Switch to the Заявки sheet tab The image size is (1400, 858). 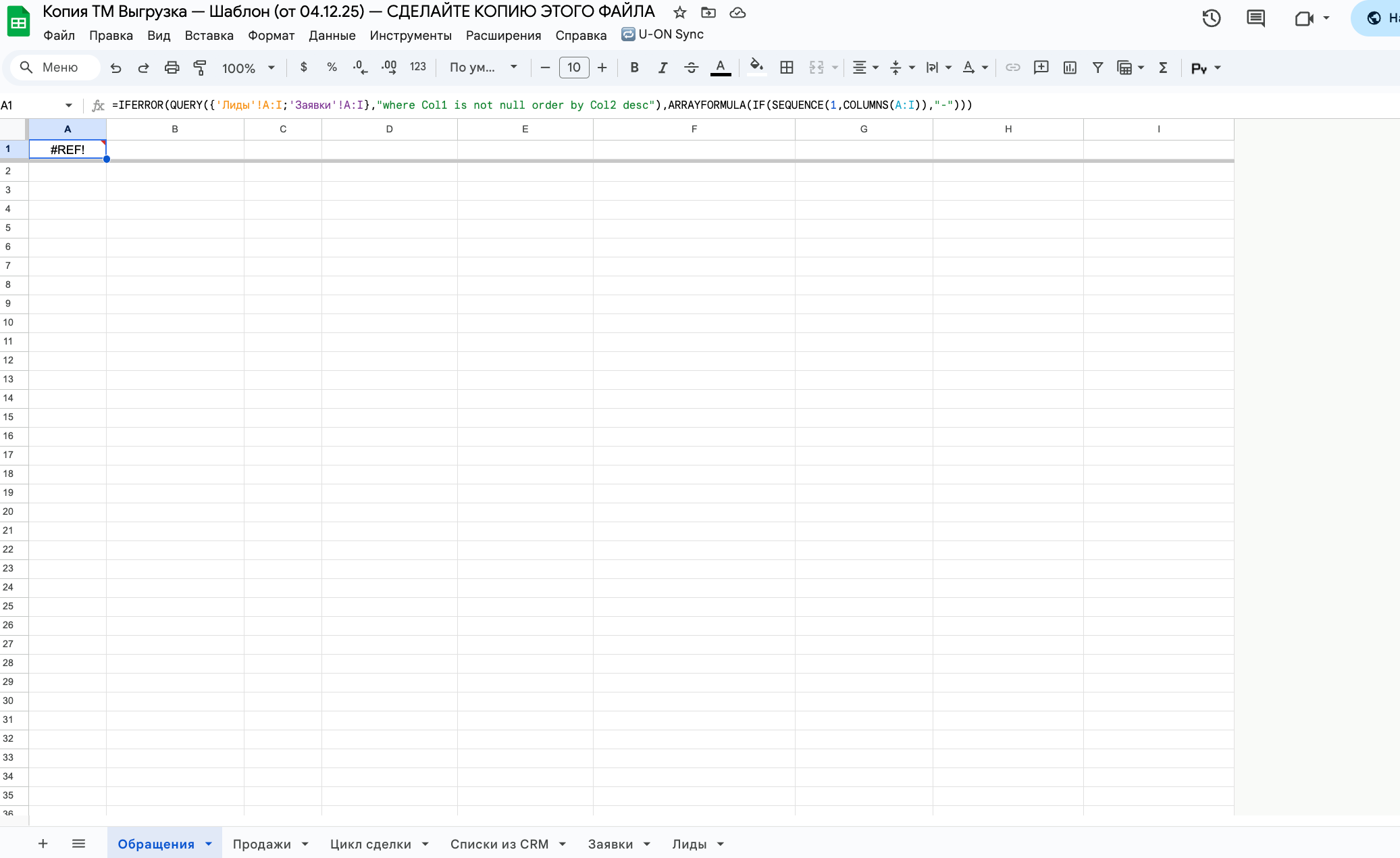pos(610,844)
